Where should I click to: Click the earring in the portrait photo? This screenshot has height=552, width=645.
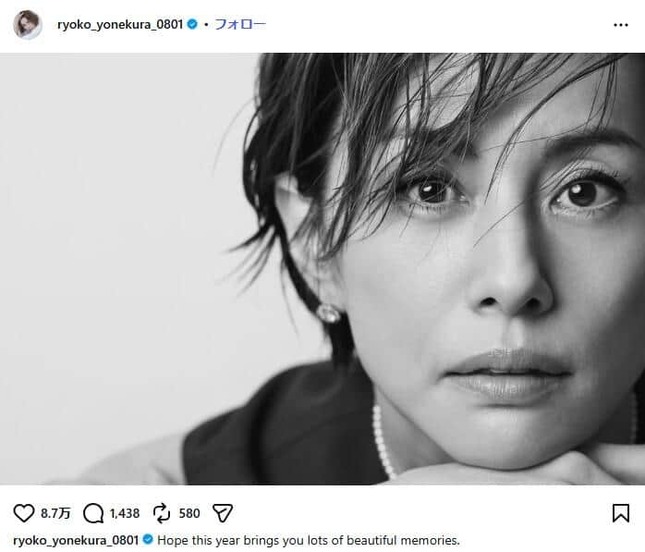coord(328,313)
